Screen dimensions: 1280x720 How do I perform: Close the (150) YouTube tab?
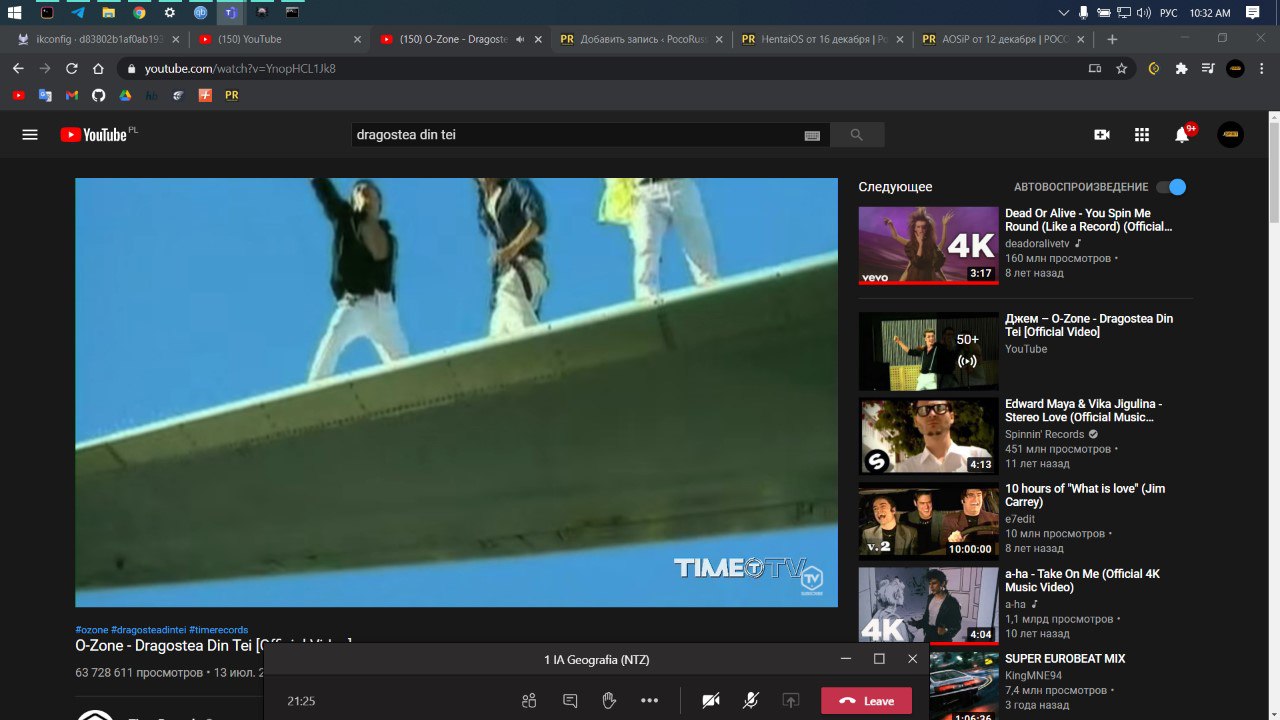(x=358, y=39)
